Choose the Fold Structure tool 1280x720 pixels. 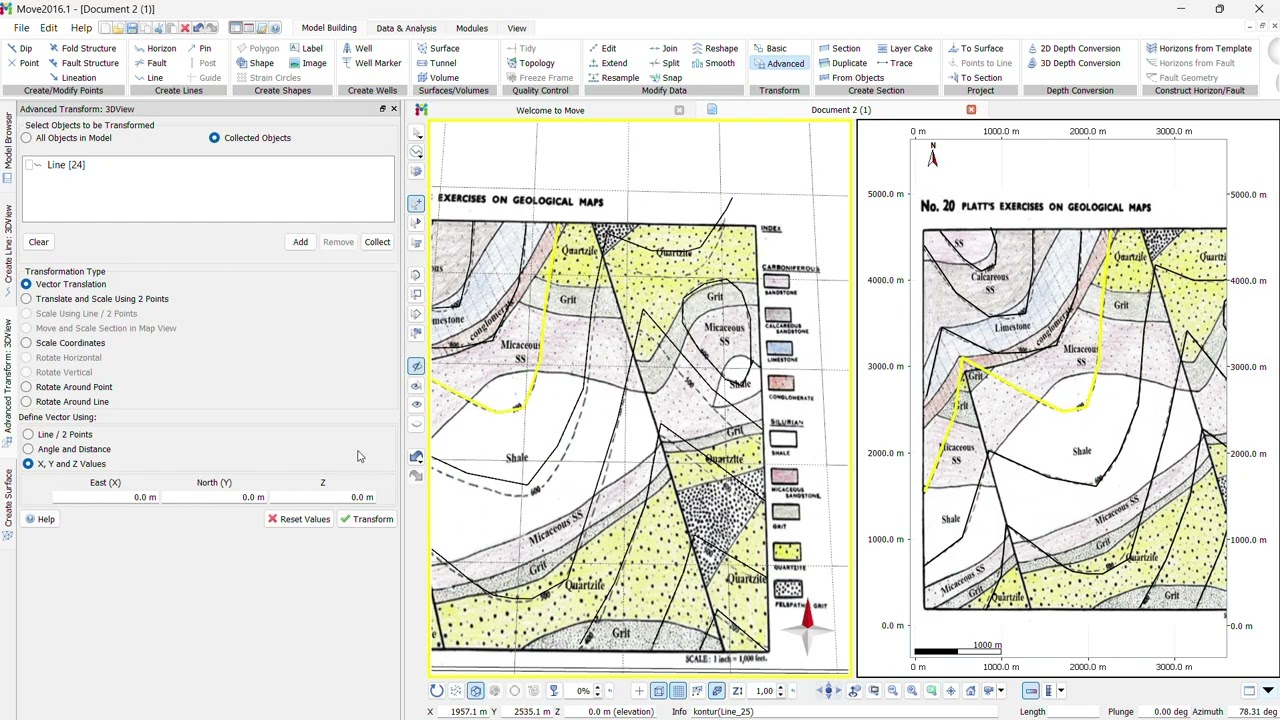(83, 48)
